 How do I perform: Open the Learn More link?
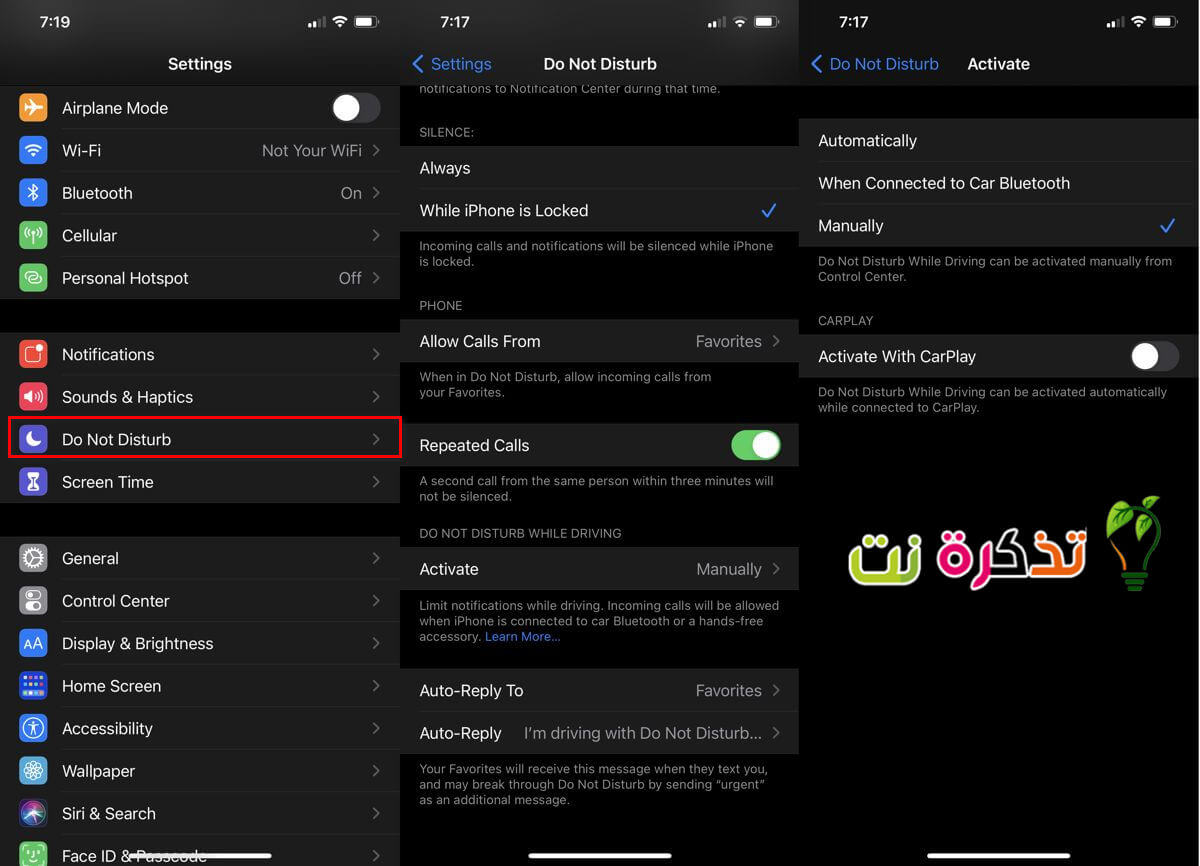click(522, 637)
